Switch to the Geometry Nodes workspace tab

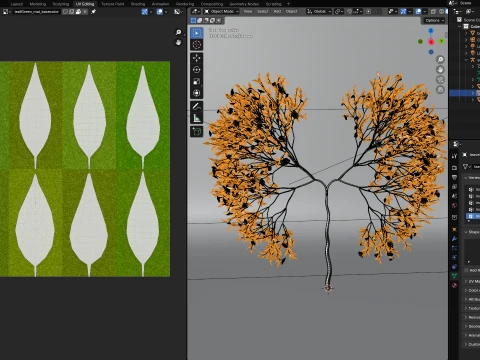tap(244, 4)
